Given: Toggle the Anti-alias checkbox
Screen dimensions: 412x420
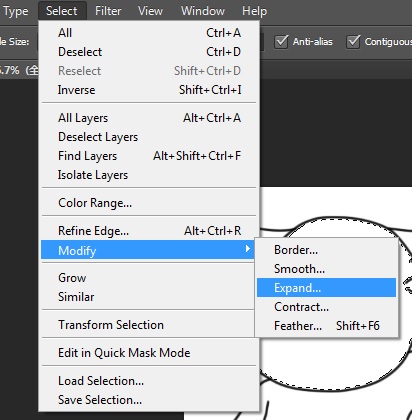Looking at the screenshot, I should [x=281, y=42].
